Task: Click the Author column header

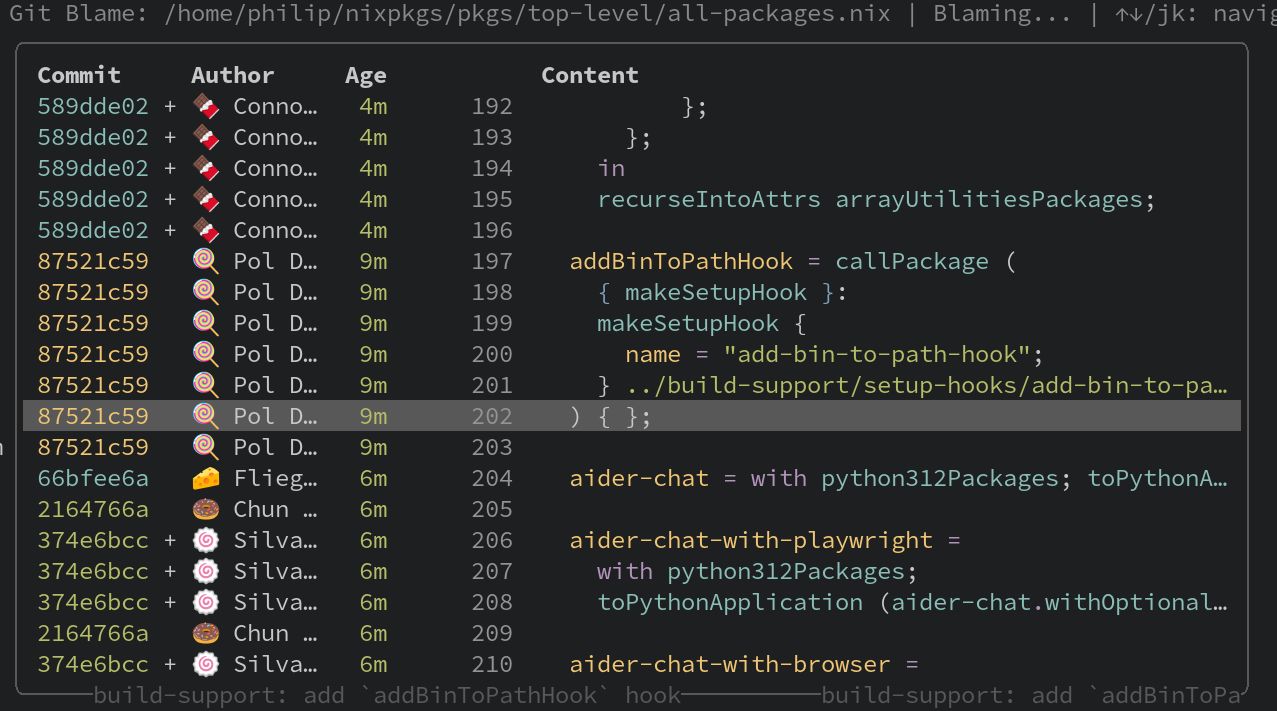Action: click(x=232, y=74)
